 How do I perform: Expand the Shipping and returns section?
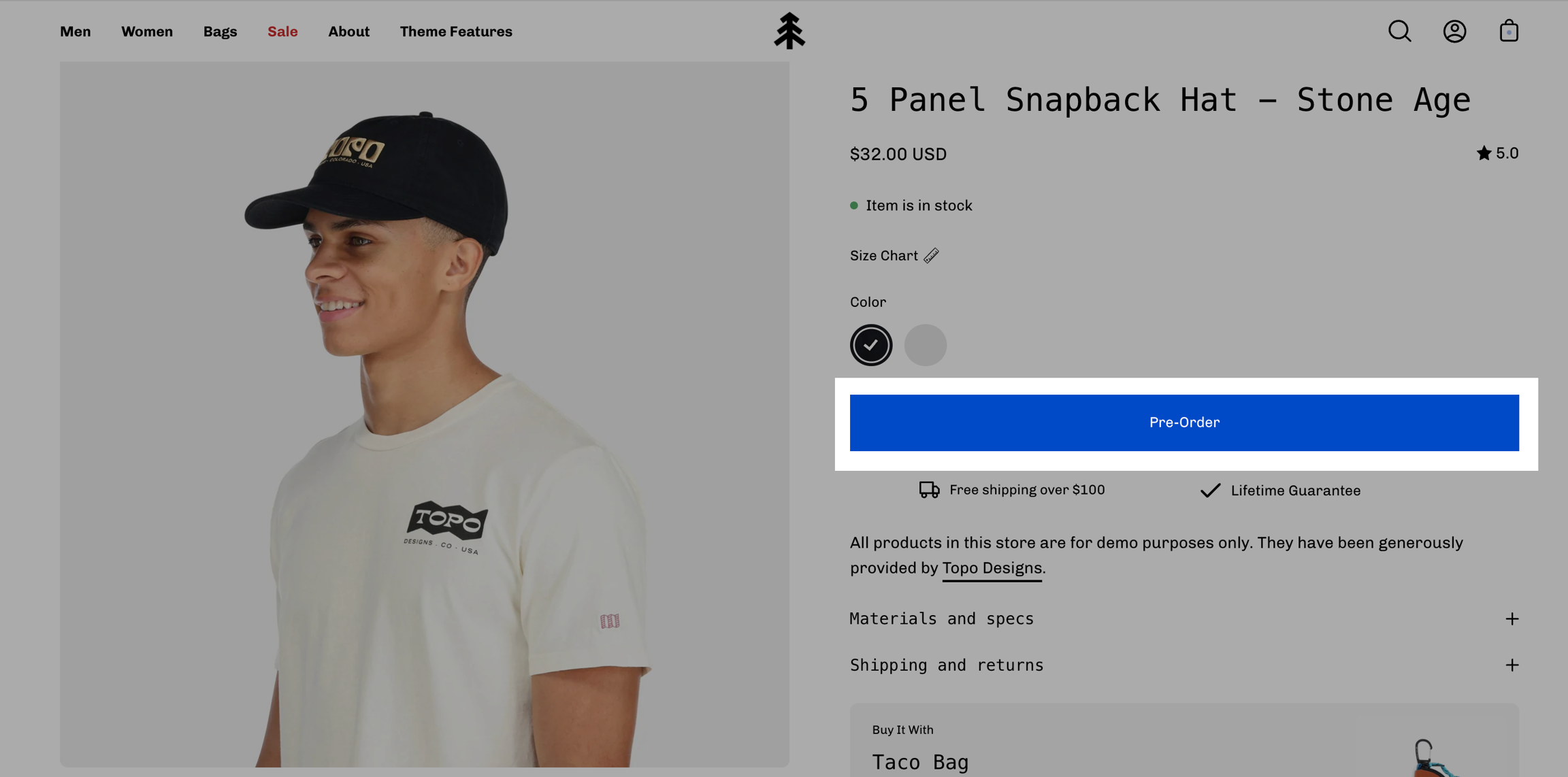(x=947, y=665)
